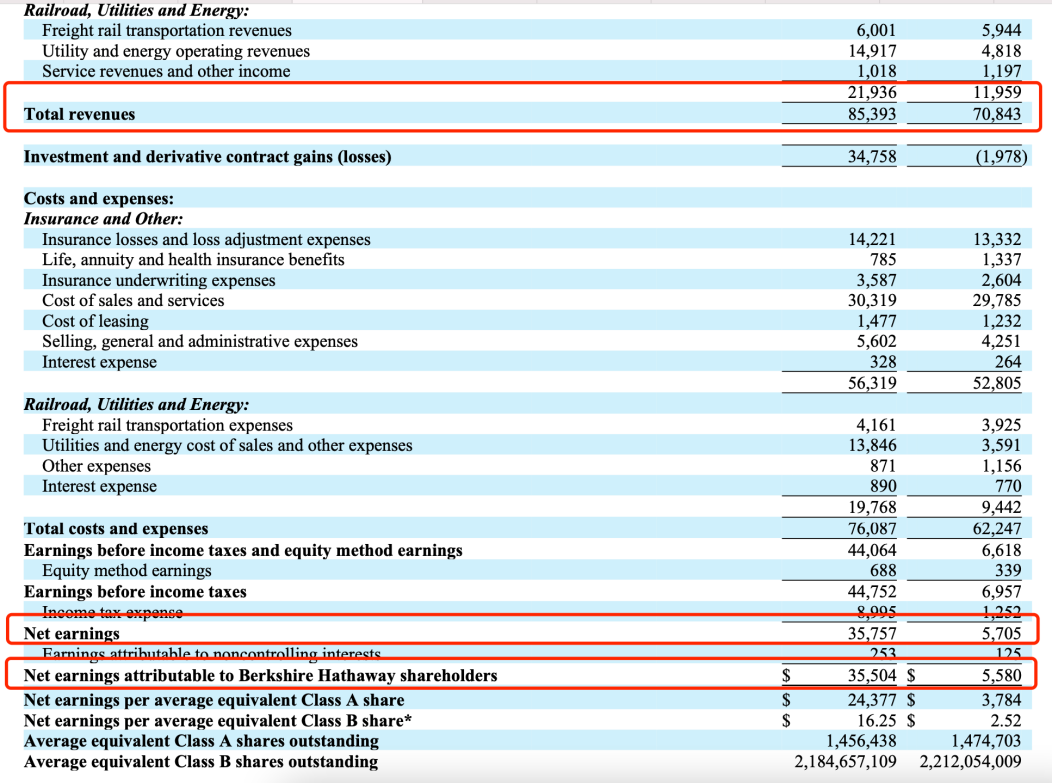Select the insurance losses value 13,332
Screen dimensions: 1052x783
pyautogui.click(x=997, y=240)
